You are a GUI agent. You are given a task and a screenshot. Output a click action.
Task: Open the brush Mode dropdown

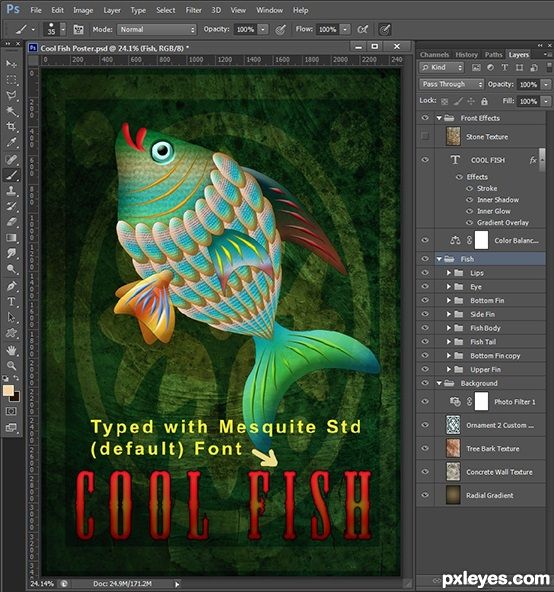coord(157,29)
